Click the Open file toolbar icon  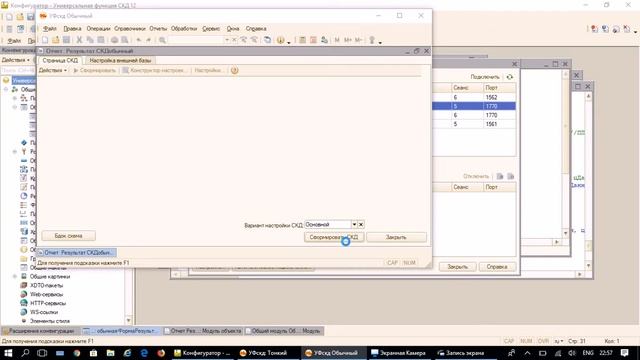coord(56,40)
